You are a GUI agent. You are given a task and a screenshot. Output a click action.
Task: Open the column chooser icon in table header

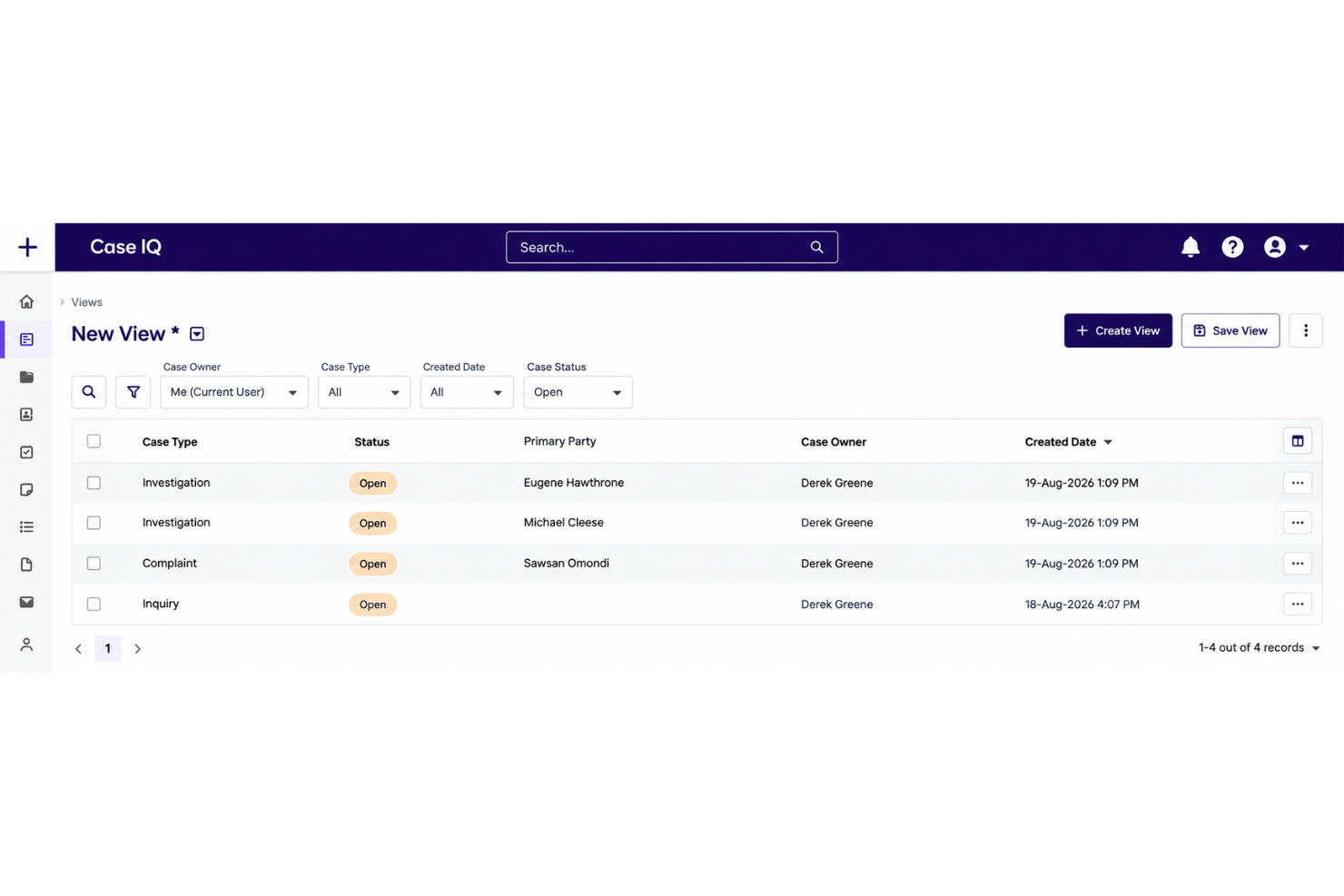(x=1298, y=441)
